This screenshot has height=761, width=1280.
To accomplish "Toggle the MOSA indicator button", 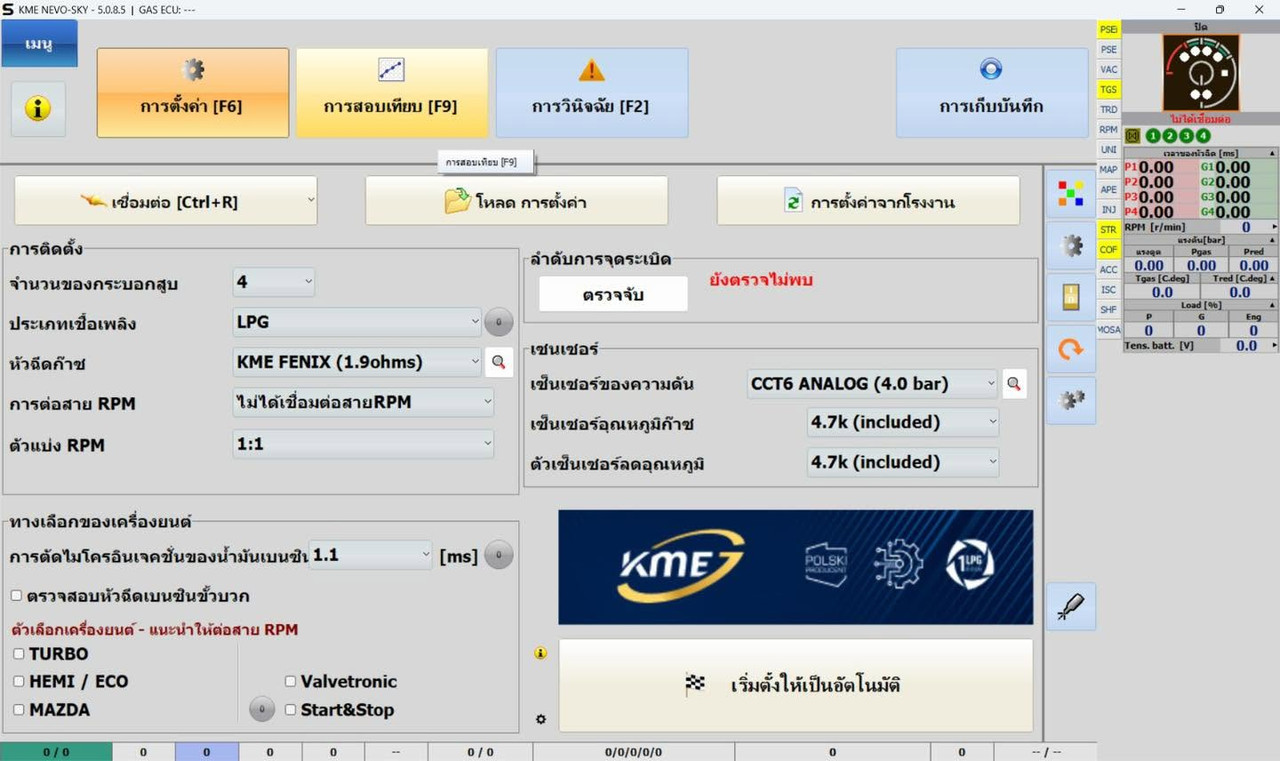I will coord(1109,329).
